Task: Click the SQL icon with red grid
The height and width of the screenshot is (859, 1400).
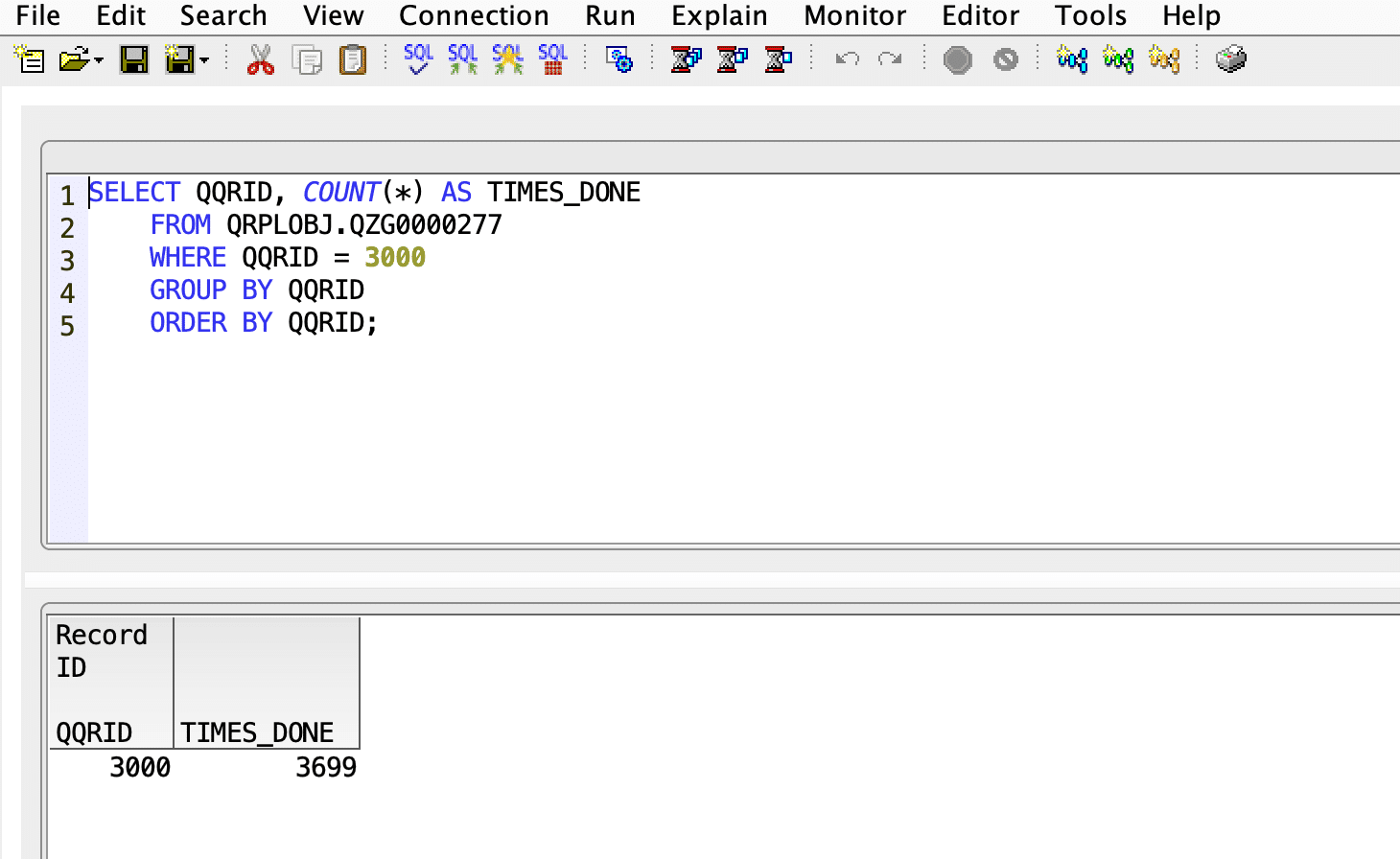Action: point(552,58)
